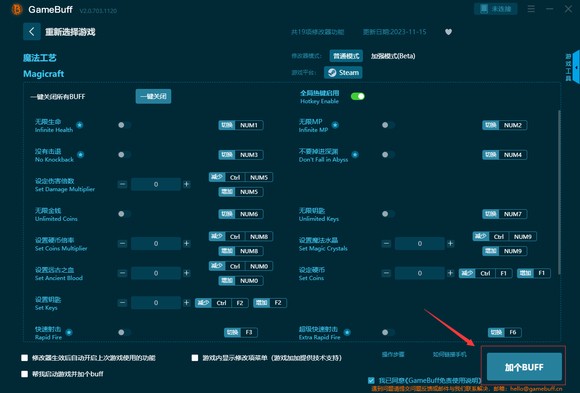Decrease Set Coins Multiplier with minus button
The width and height of the screenshot is (580, 393).
(x=122, y=243)
